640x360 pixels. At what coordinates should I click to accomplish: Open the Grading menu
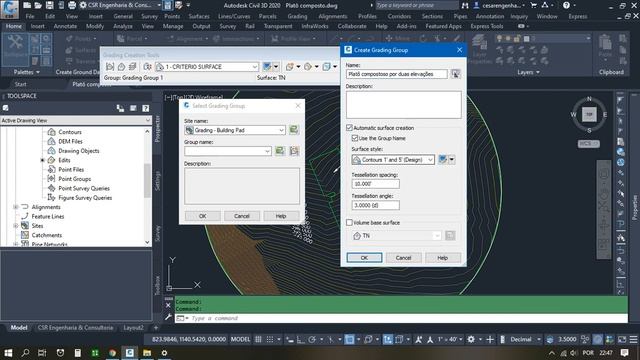297,16
